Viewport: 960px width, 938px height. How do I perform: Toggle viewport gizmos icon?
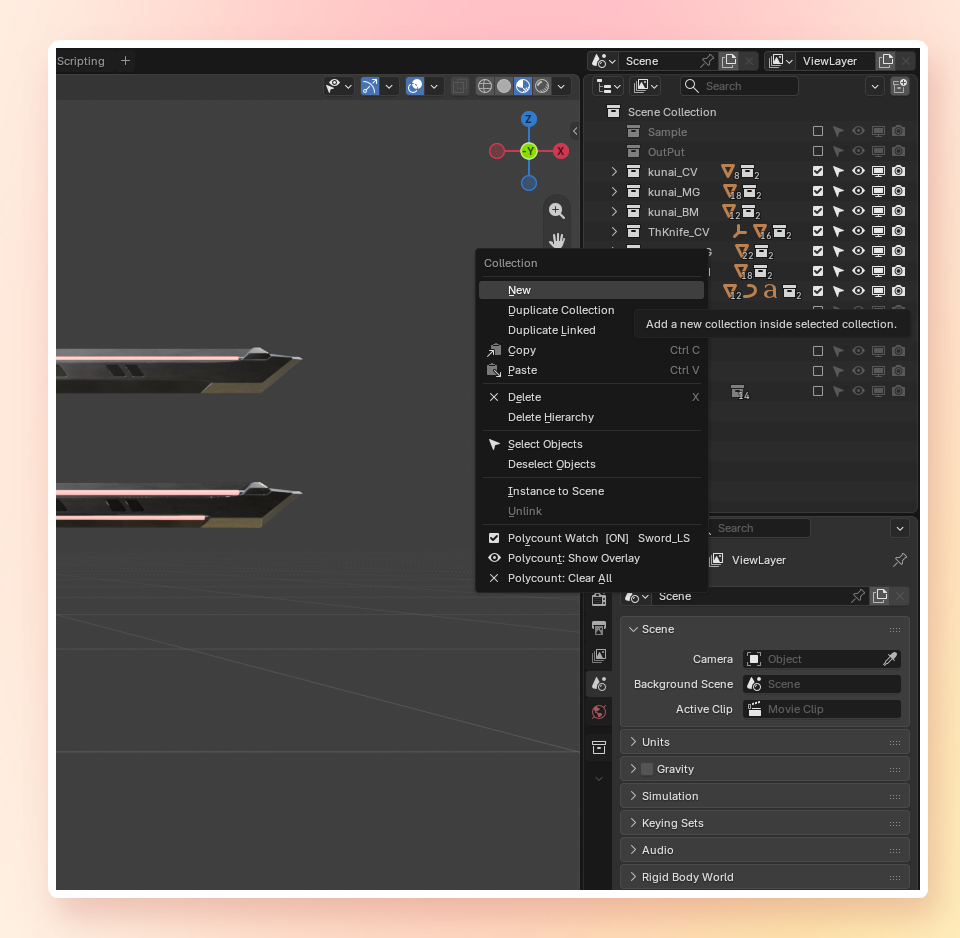(370, 86)
